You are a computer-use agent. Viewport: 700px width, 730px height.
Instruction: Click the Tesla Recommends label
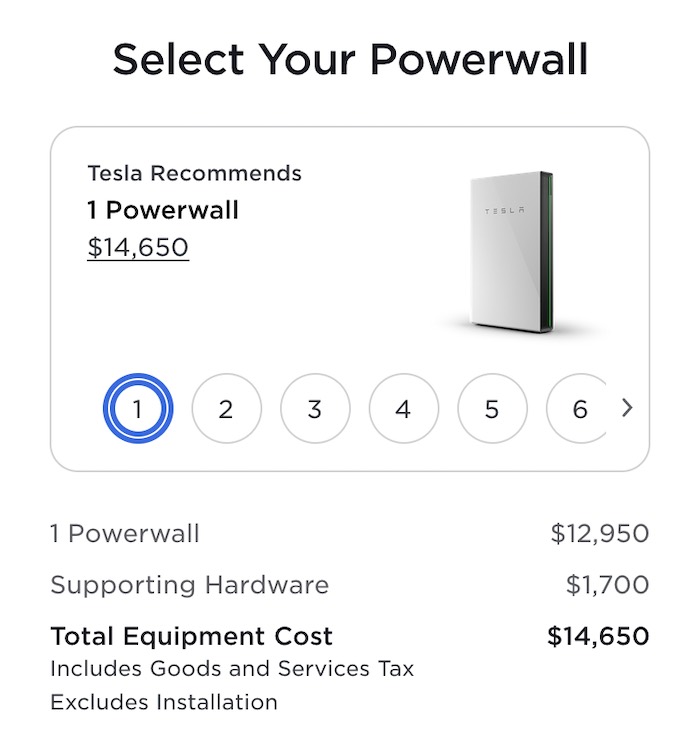pos(195,173)
